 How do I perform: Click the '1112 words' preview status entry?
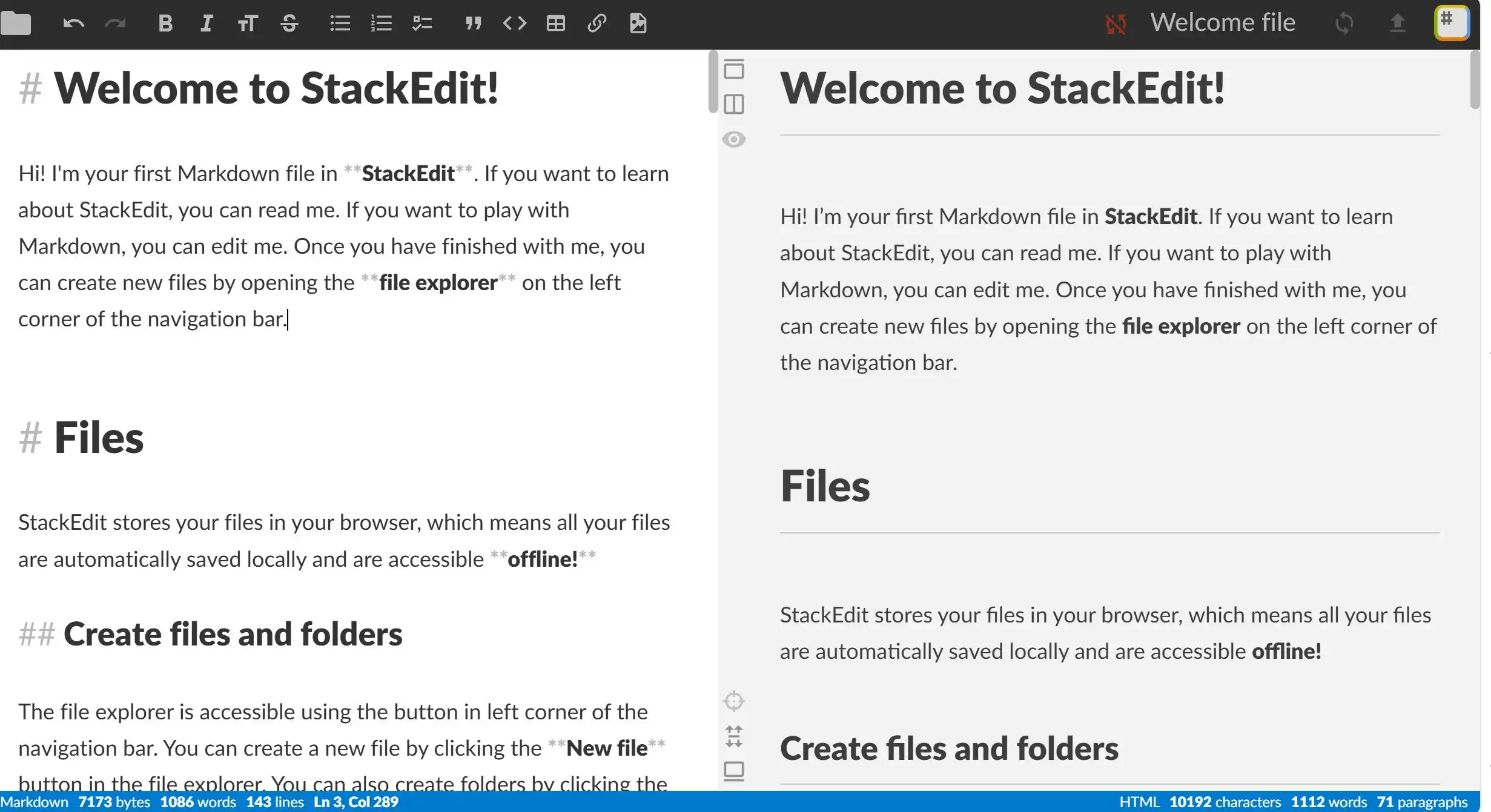pos(1329,802)
